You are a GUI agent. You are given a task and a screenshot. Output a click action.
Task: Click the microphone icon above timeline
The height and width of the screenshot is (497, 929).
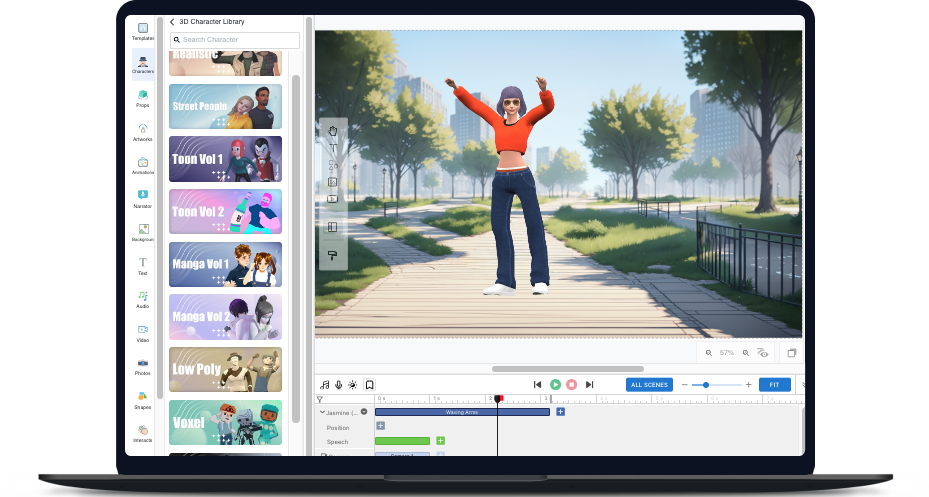click(x=339, y=384)
